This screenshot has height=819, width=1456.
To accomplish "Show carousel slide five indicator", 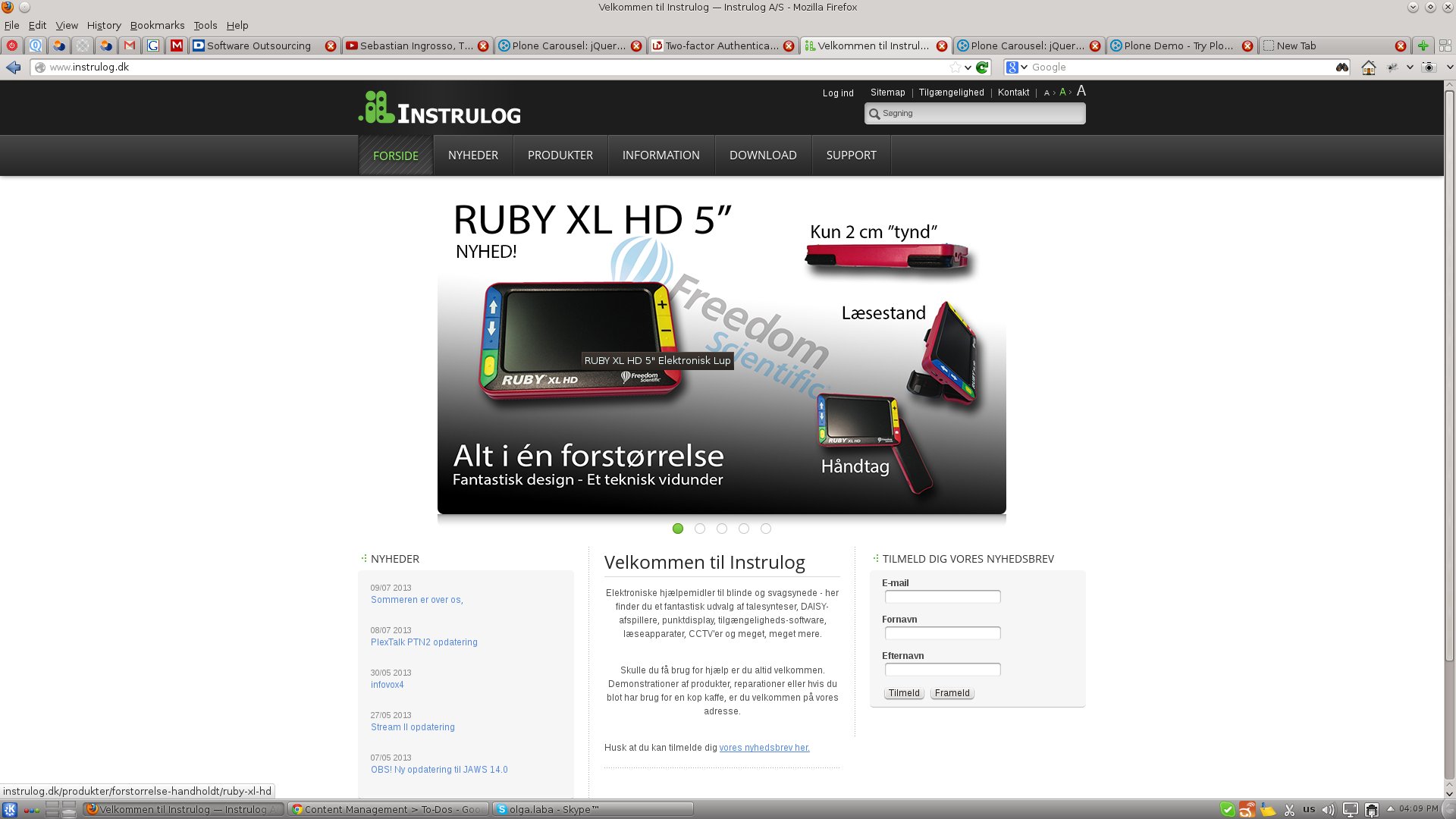I will point(766,529).
